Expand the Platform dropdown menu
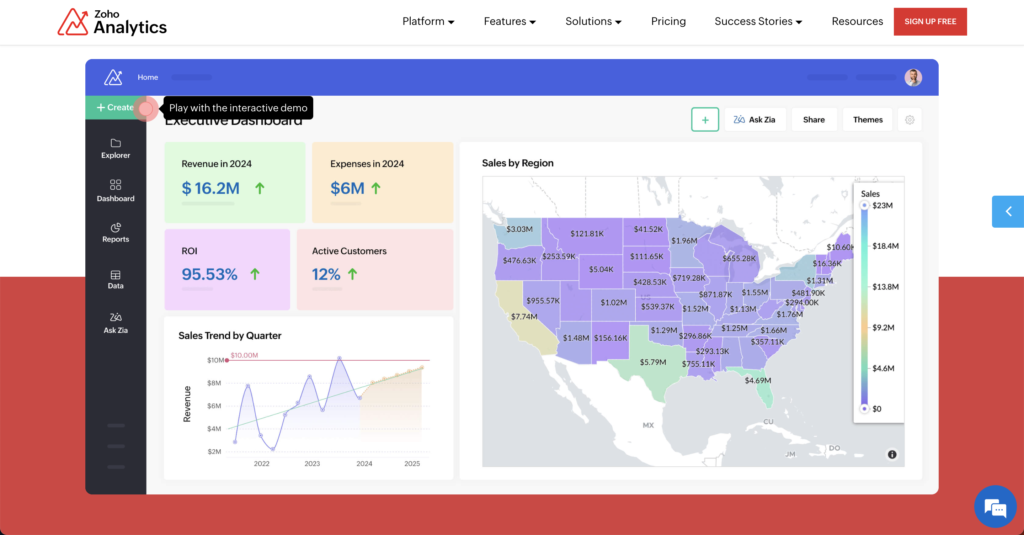1024x535 pixels. (x=428, y=21)
